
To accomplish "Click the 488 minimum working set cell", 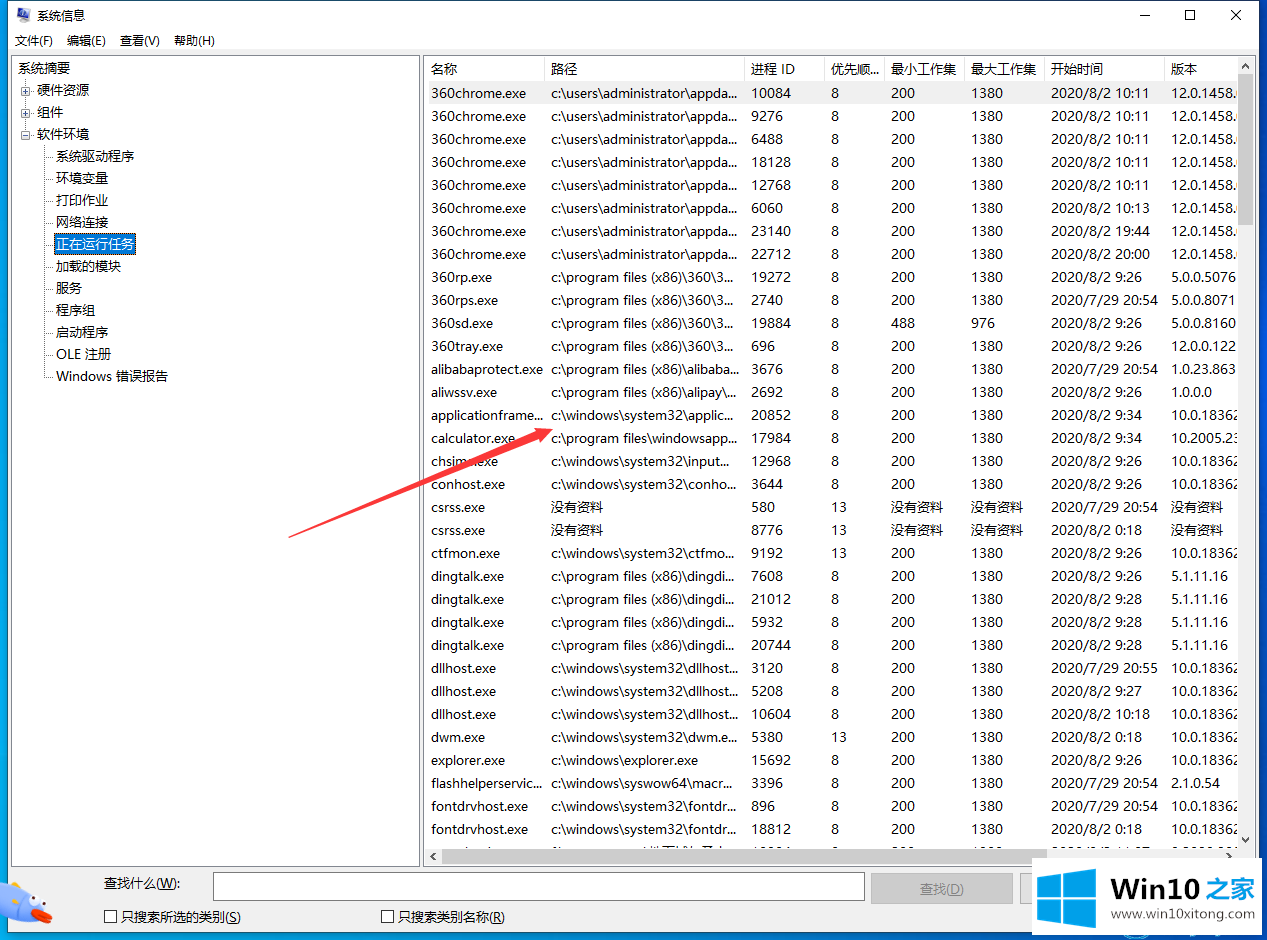I will [903, 323].
